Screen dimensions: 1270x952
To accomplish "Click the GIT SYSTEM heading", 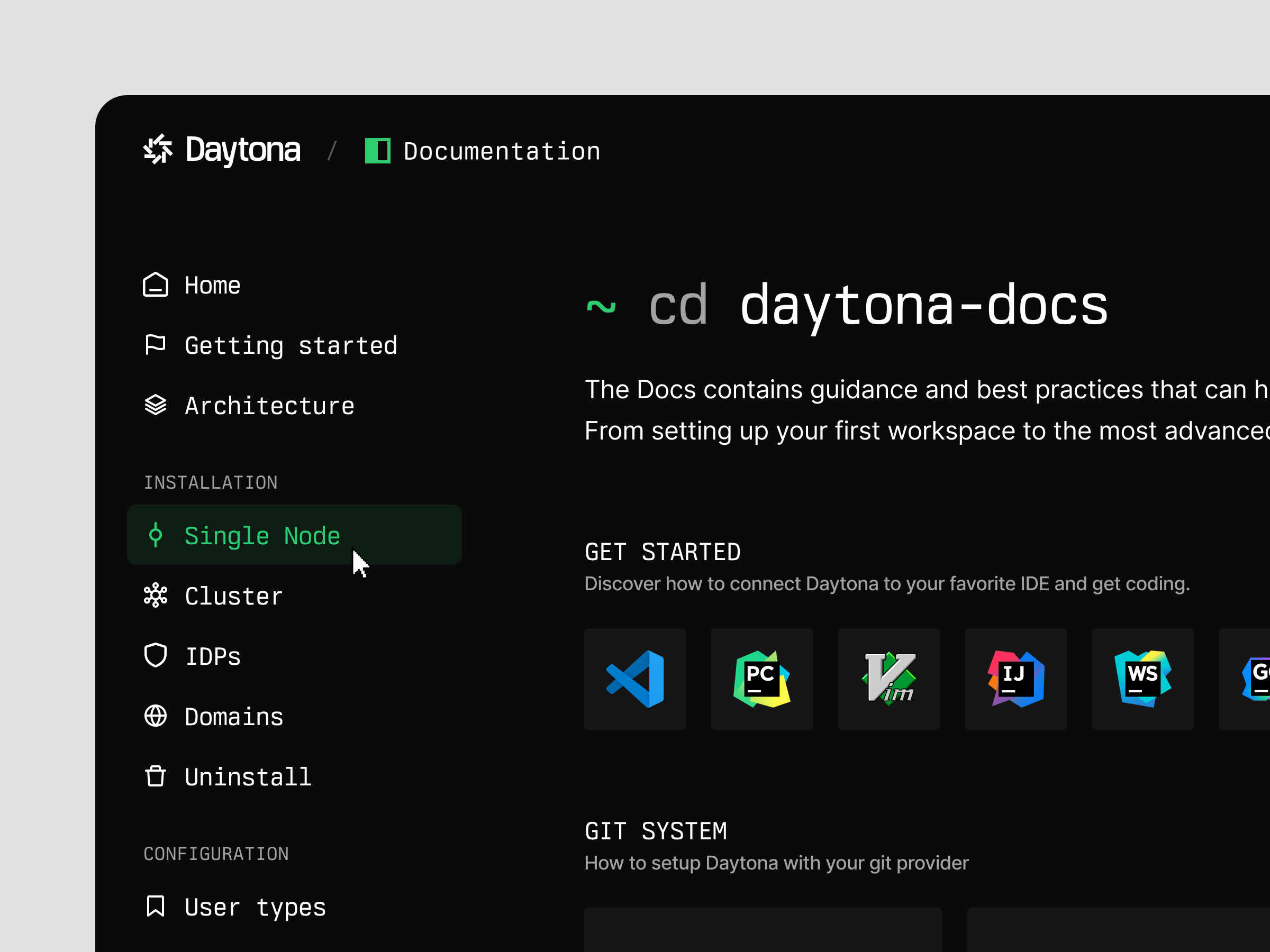I will [656, 831].
